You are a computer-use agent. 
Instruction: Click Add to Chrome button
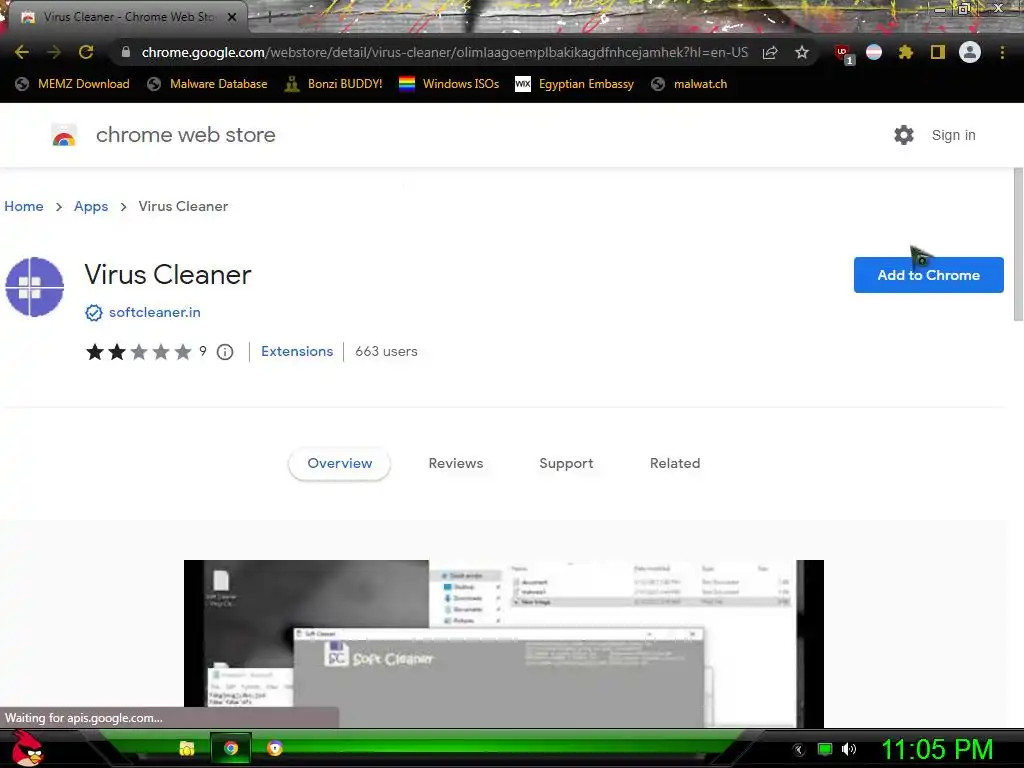tap(928, 275)
